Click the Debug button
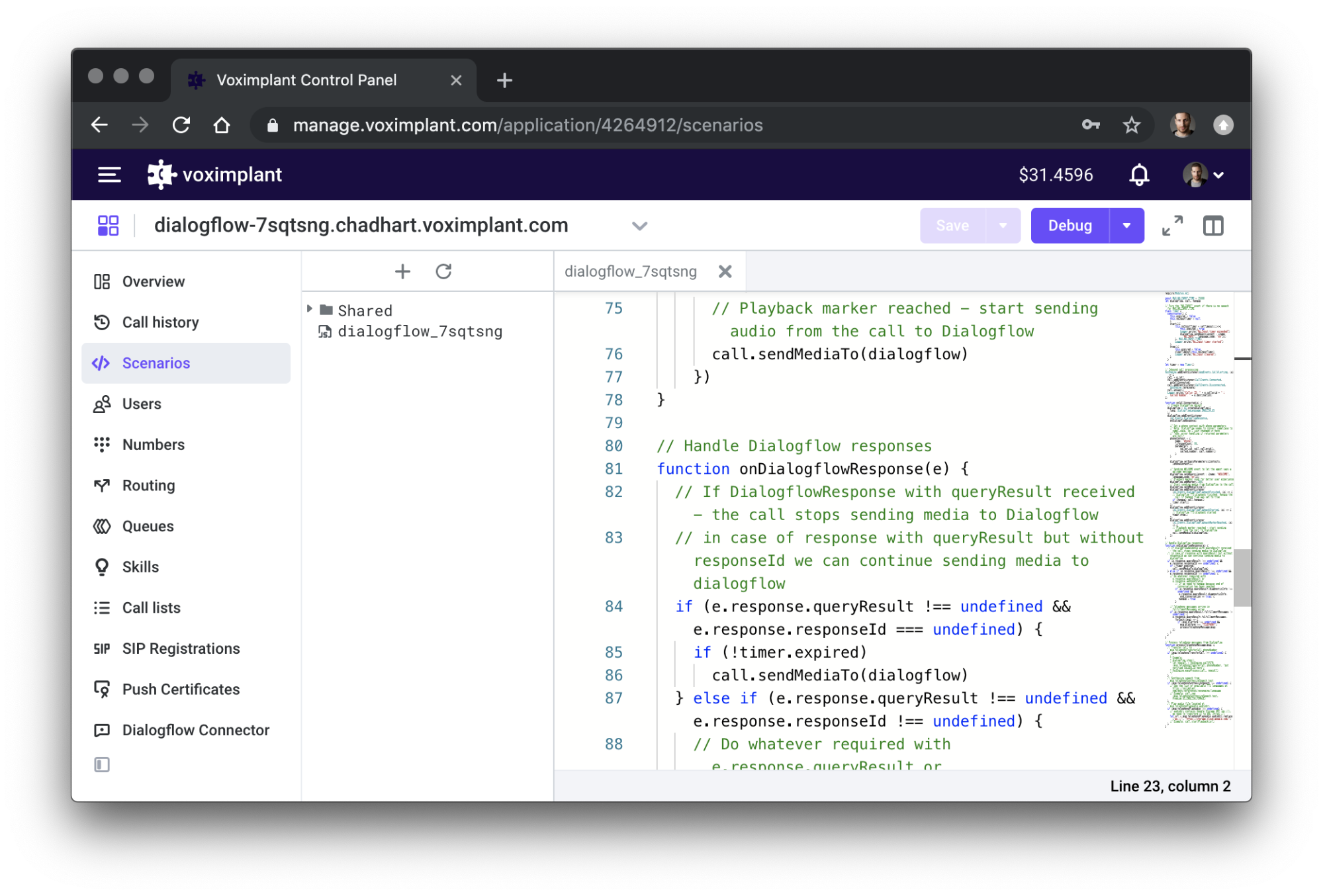Image resolution: width=1323 pixels, height=896 pixels. point(1070,226)
